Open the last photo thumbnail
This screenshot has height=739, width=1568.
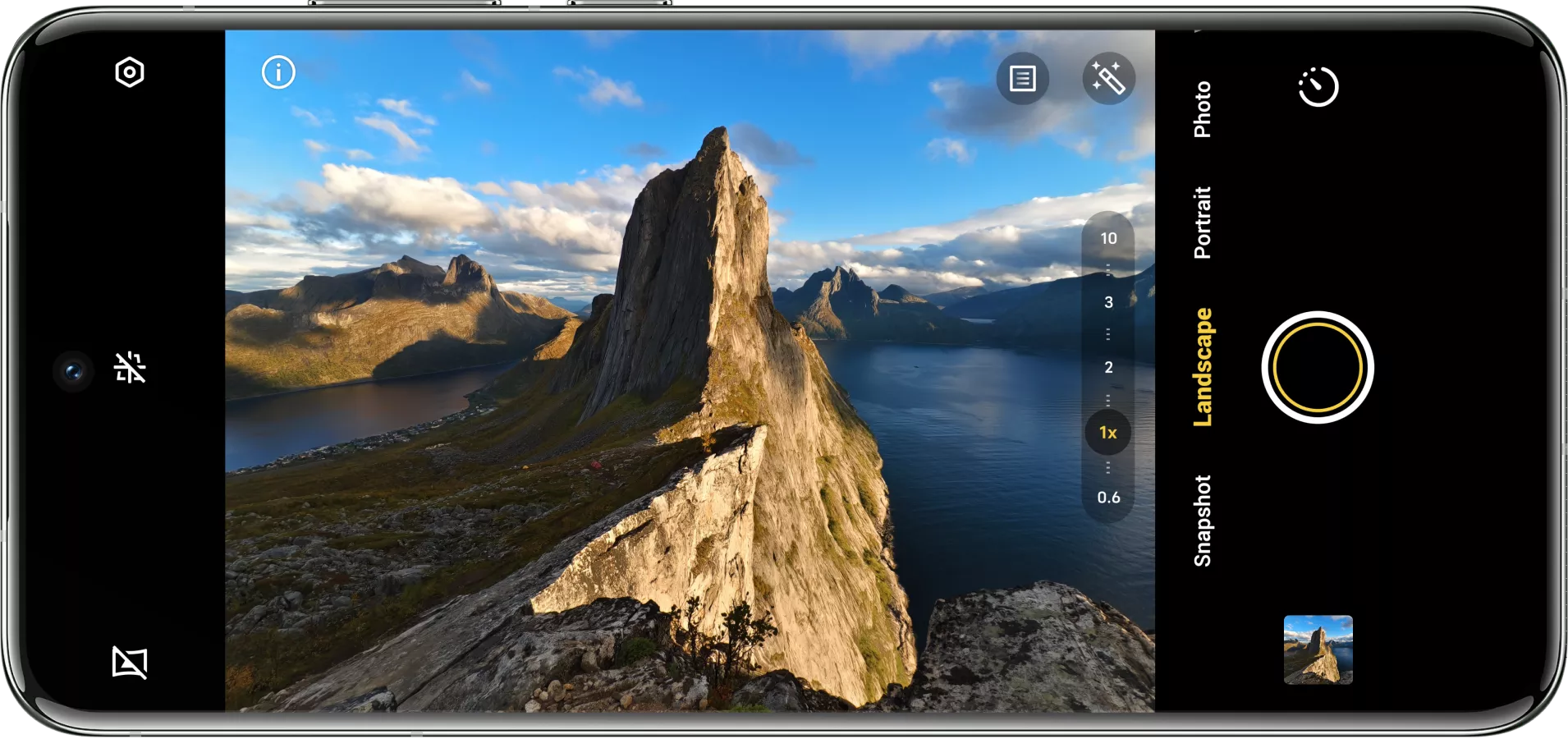click(x=1318, y=649)
